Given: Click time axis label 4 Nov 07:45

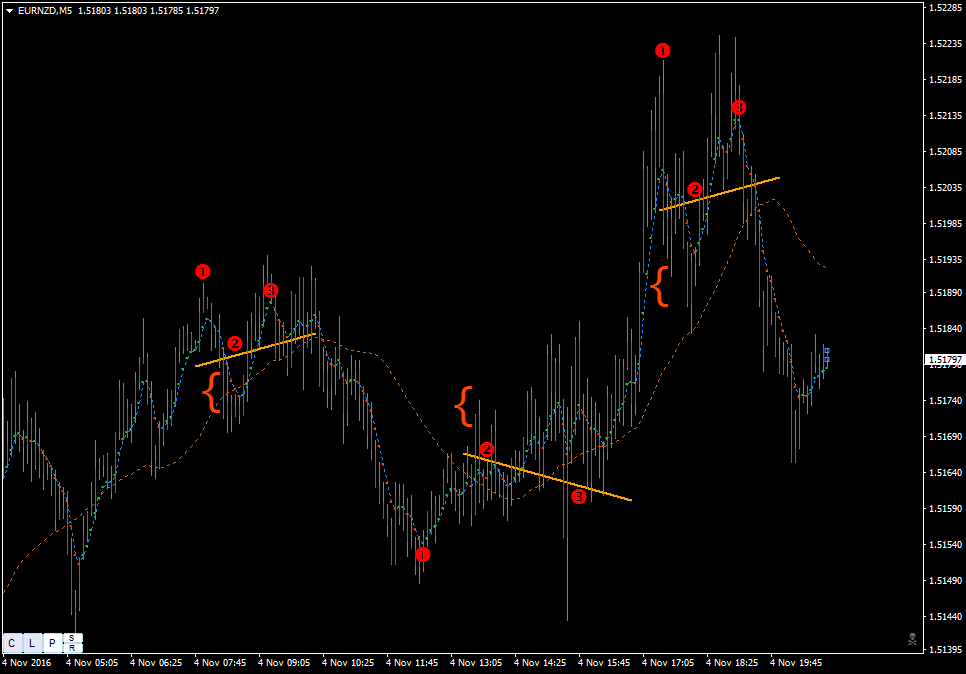Looking at the screenshot, I should coord(220,663).
